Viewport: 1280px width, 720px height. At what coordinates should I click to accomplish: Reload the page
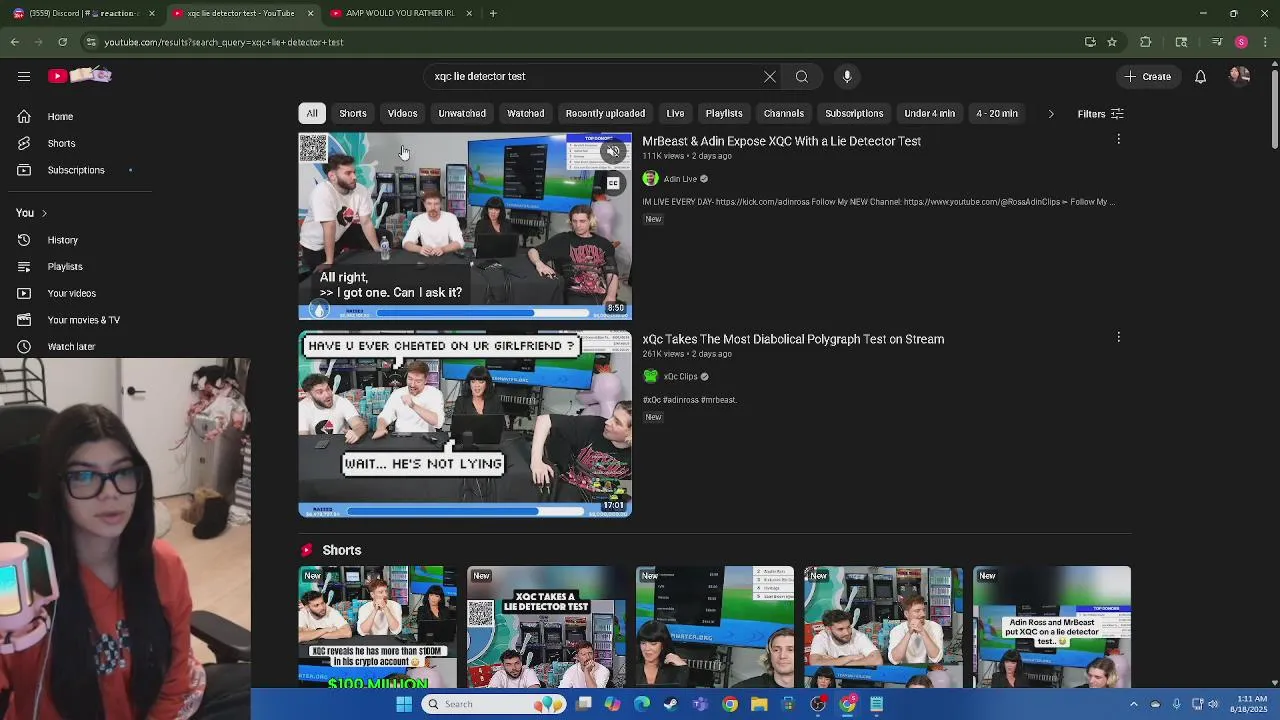tap(62, 42)
